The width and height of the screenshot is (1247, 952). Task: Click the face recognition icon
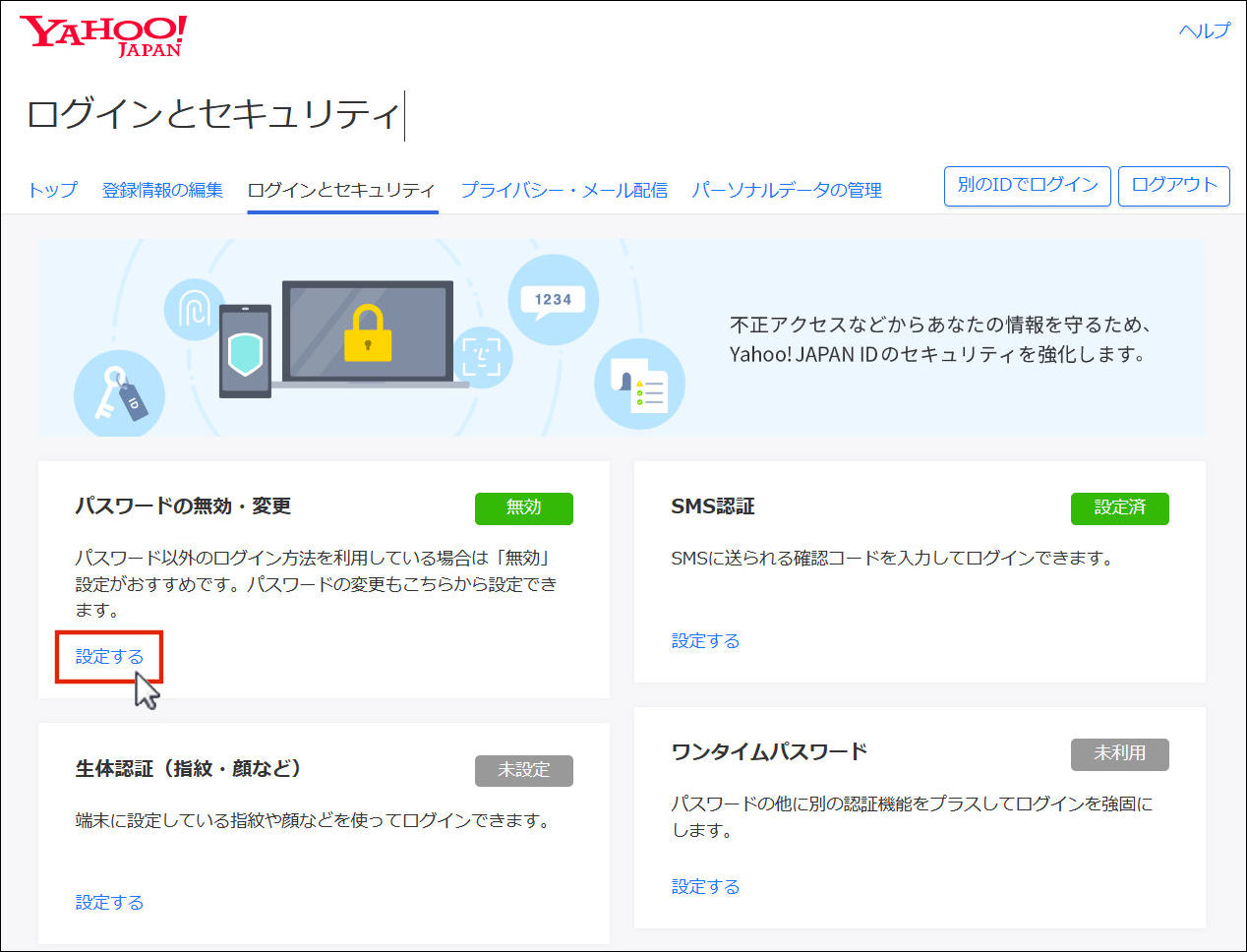pos(482,357)
